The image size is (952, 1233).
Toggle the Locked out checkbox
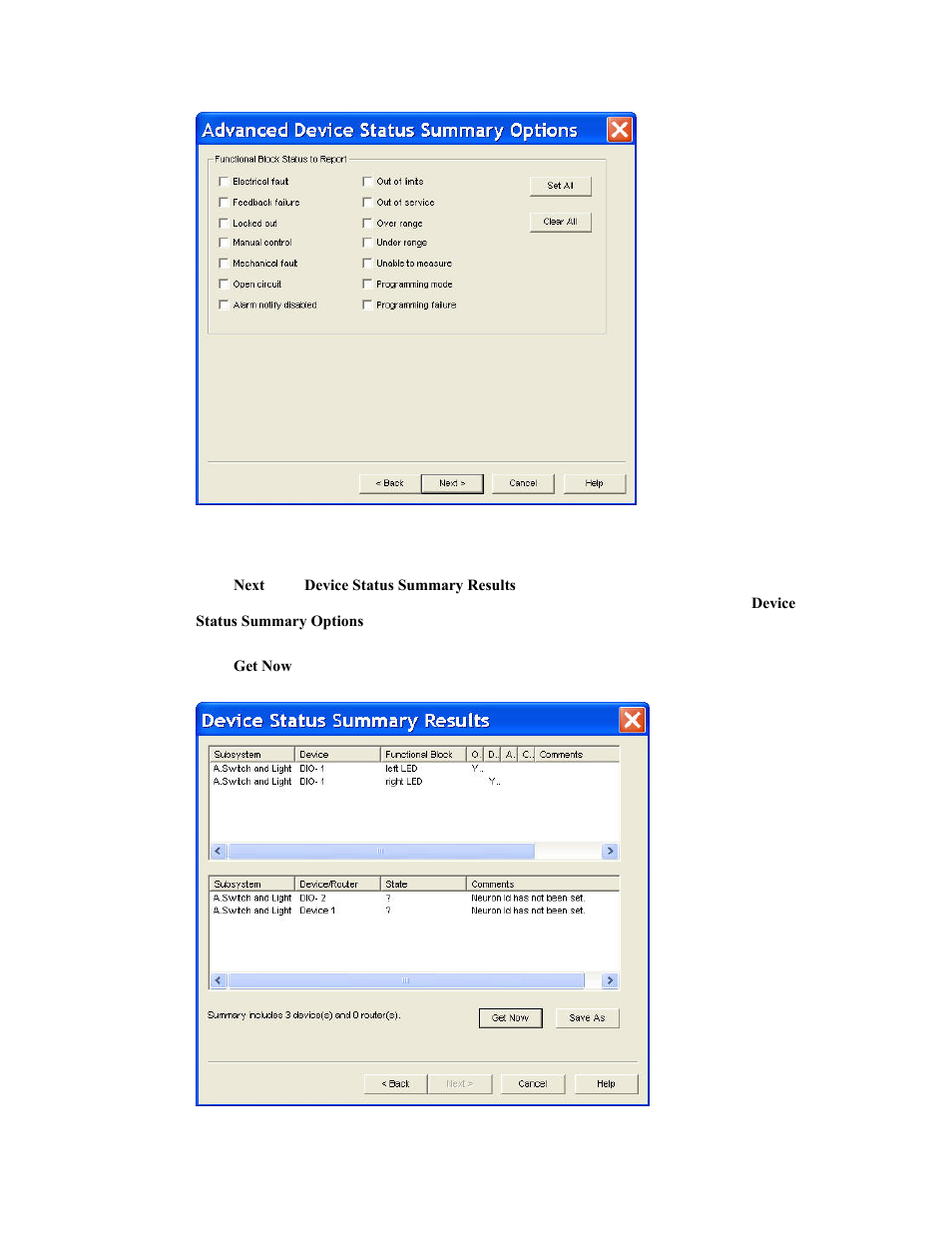(224, 224)
